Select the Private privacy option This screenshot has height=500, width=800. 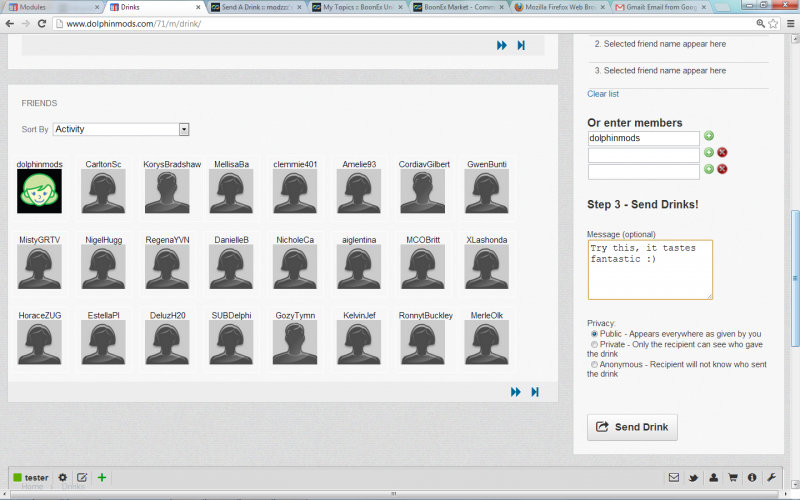595,344
